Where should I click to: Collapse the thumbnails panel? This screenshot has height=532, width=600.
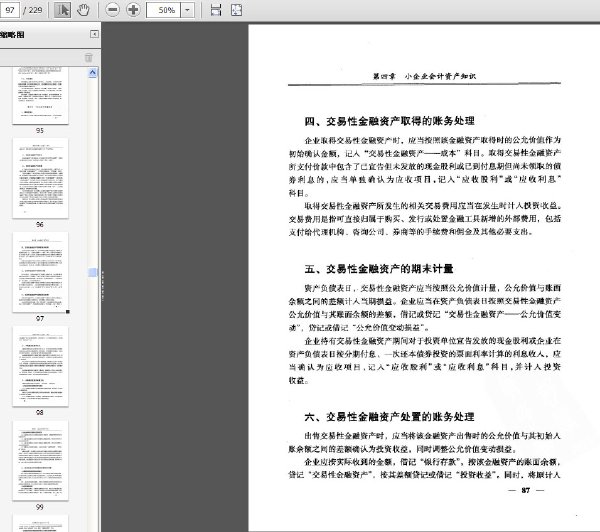pos(94,34)
